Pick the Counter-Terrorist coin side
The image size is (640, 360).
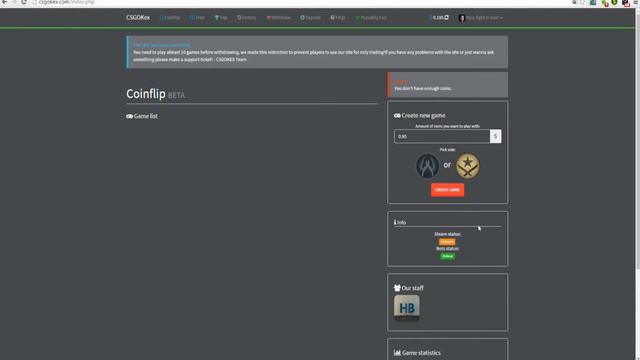[x=427, y=166]
